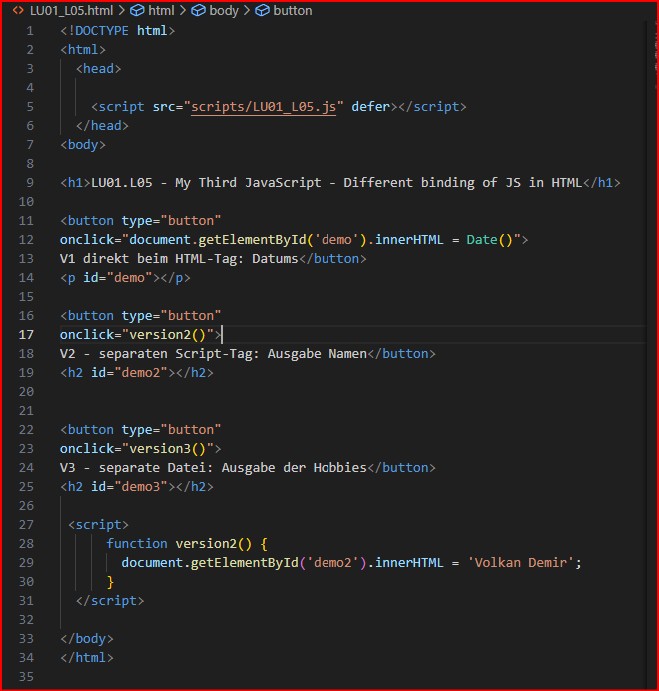Click 'V1 direkt beim HTML-Tag: Datums' text
The width and height of the screenshot is (659, 691).
pos(179,259)
